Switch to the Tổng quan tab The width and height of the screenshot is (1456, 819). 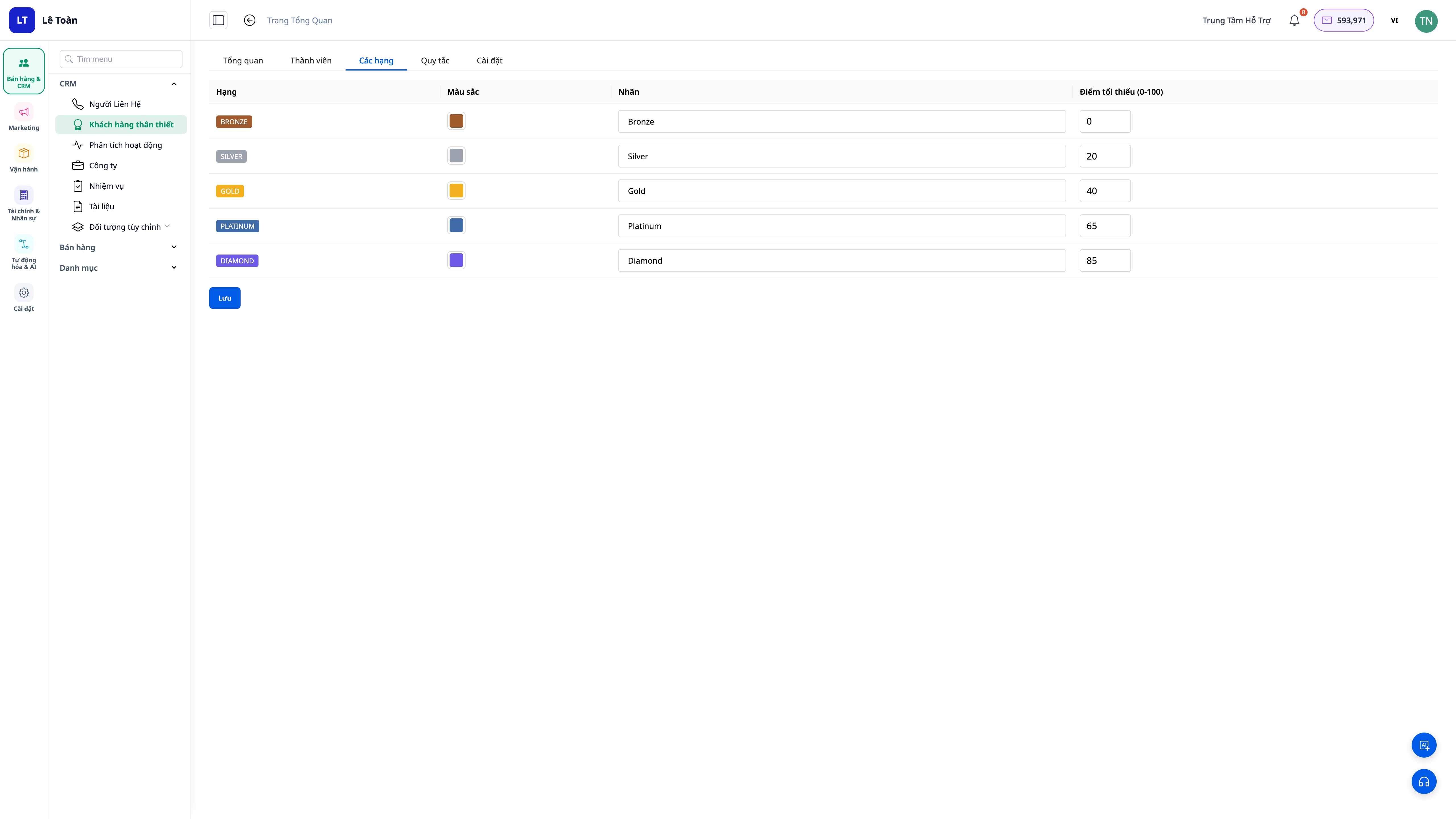click(x=243, y=61)
